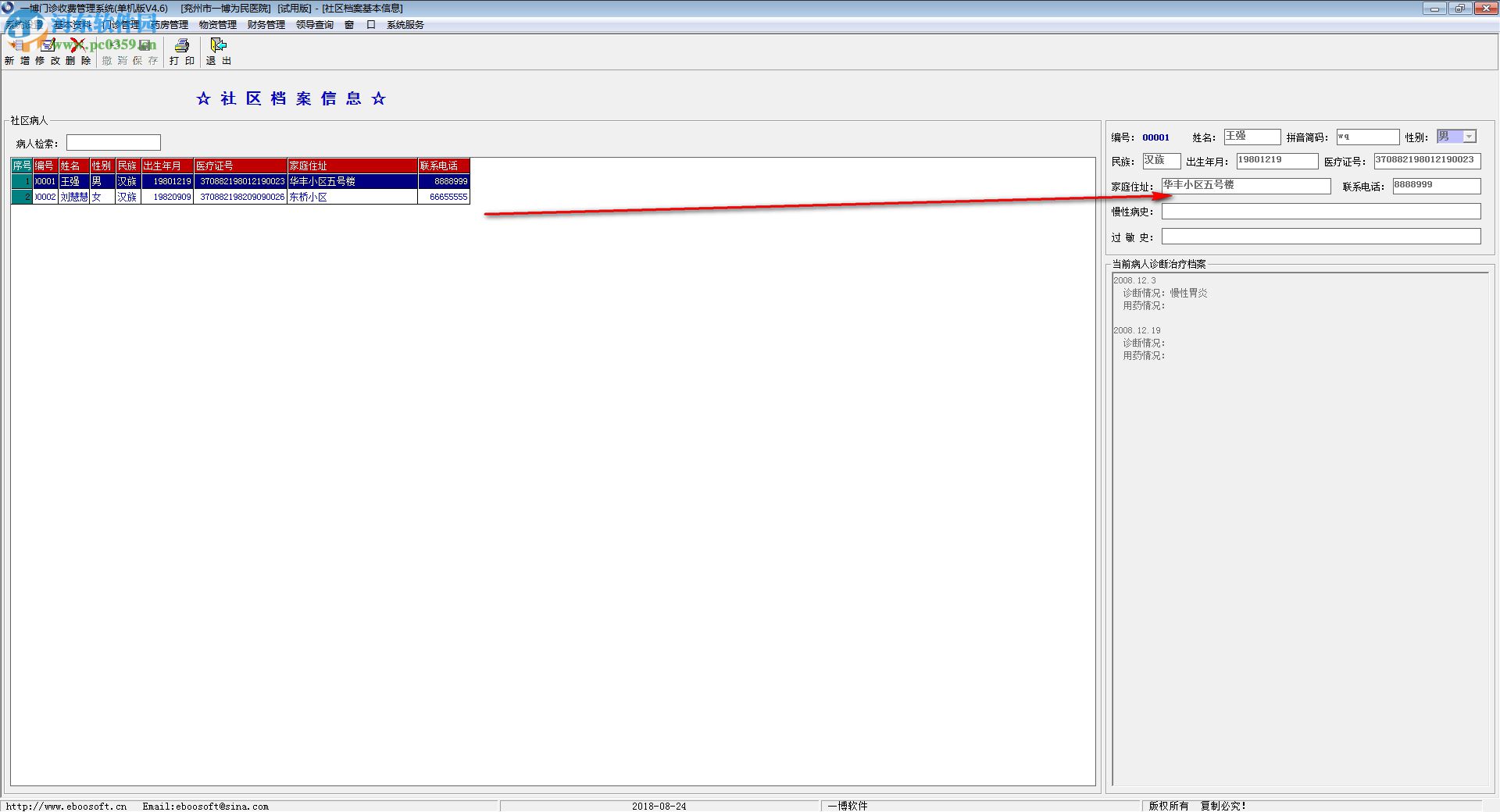Screen dimensions: 1500x812
Task: Click the 医疗证号 input field
Action: pos(1427,161)
